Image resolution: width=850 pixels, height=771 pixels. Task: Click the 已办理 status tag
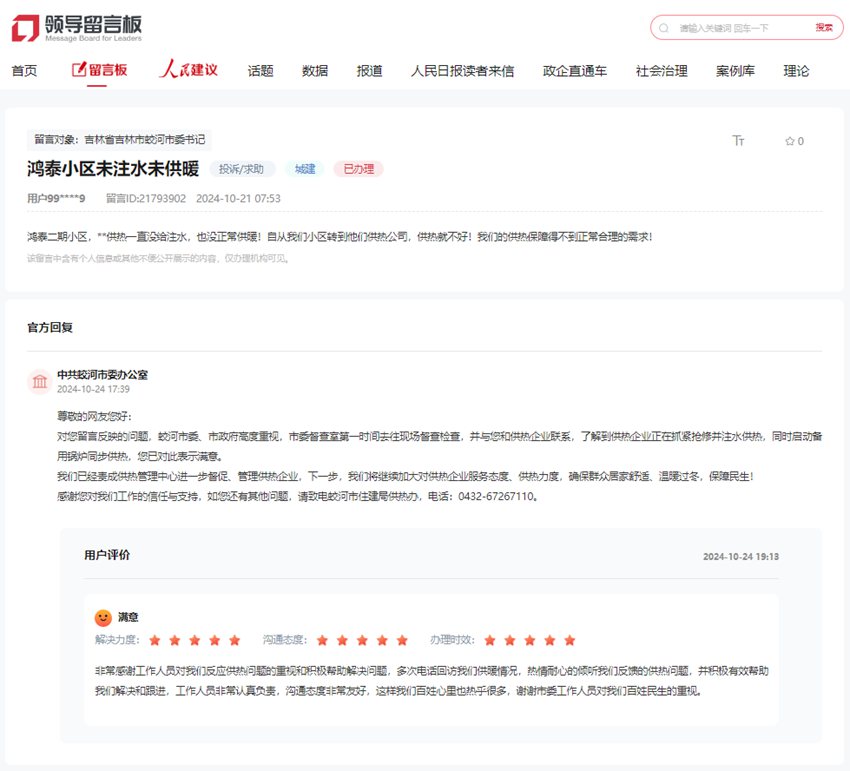tap(357, 168)
